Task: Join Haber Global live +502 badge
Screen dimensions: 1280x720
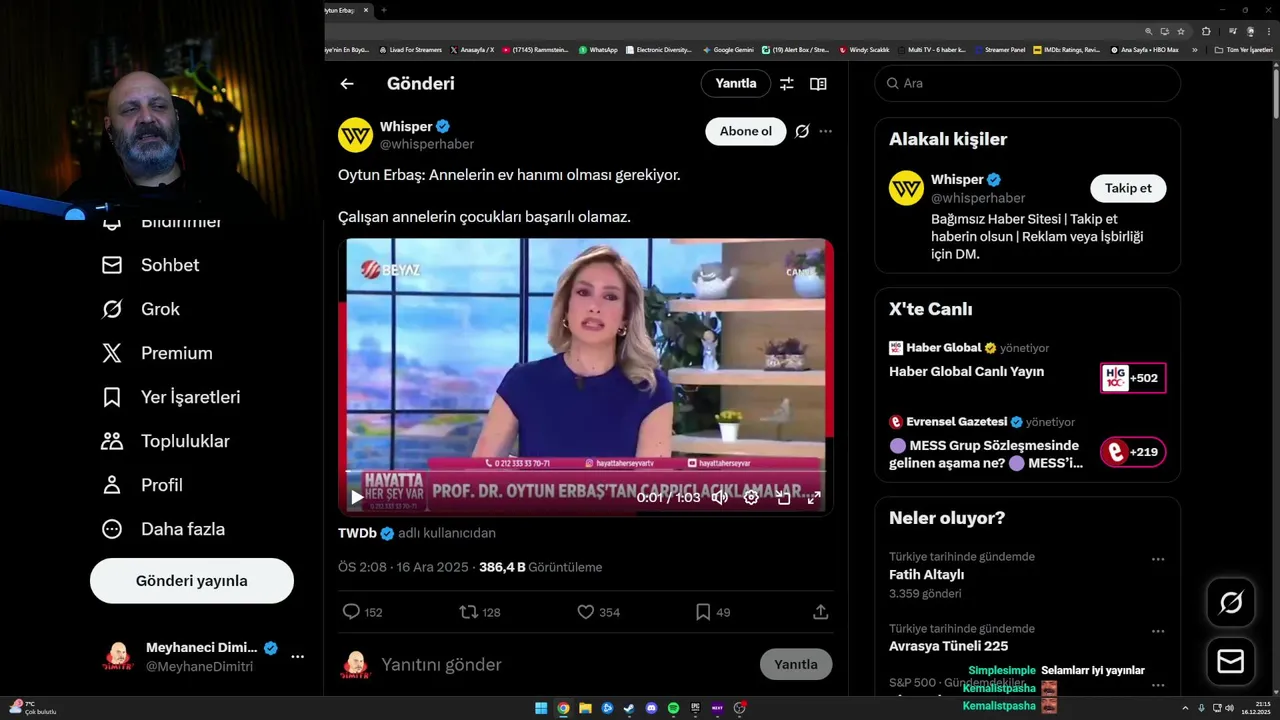Action: point(1133,378)
